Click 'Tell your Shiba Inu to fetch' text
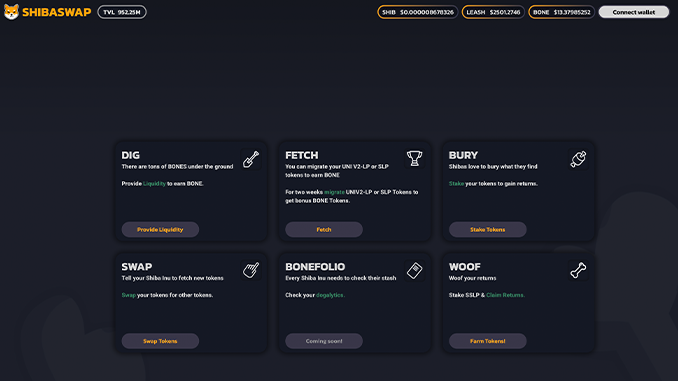Viewport: 678px width, 381px height. (173, 278)
